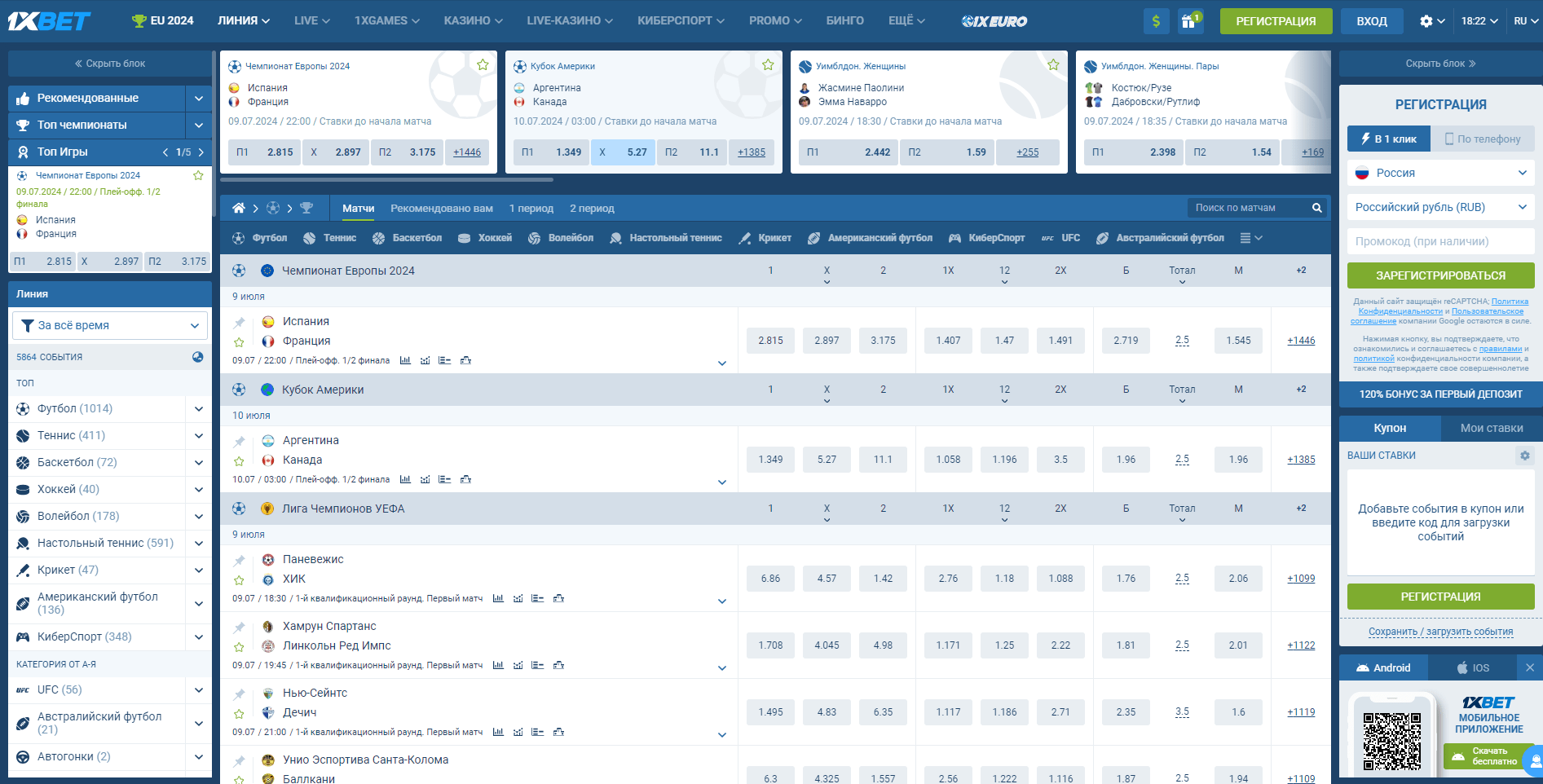Open statistics chart icon for Испания–Франция match

tap(405, 360)
